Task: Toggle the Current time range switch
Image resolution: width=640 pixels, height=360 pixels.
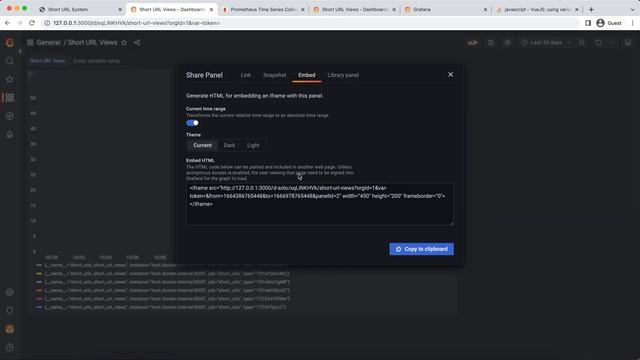Action: pyautogui.click(x=192, y=123)
